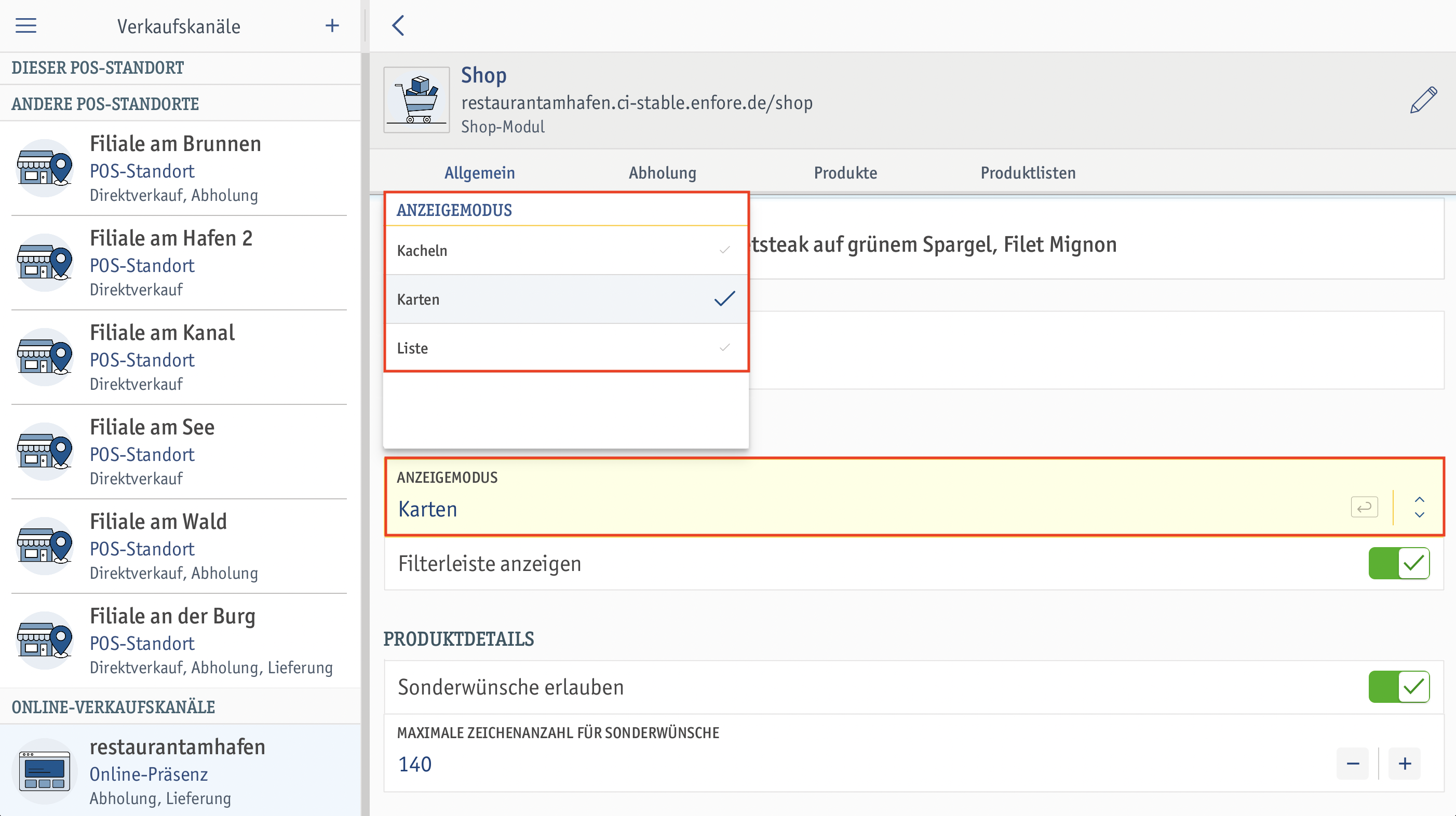The width and height of the screenshot is (1456, 816).
Task: Switch to the Produkte tab
Action: click(x=845, y=172)
